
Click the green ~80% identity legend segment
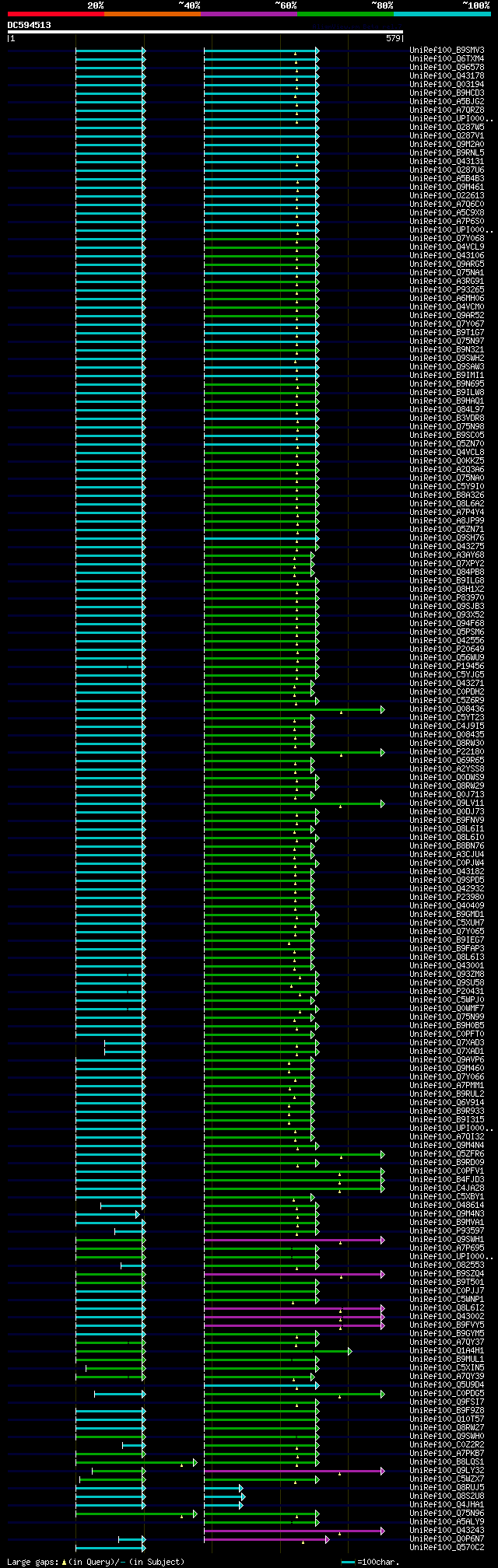click(345, 13)
